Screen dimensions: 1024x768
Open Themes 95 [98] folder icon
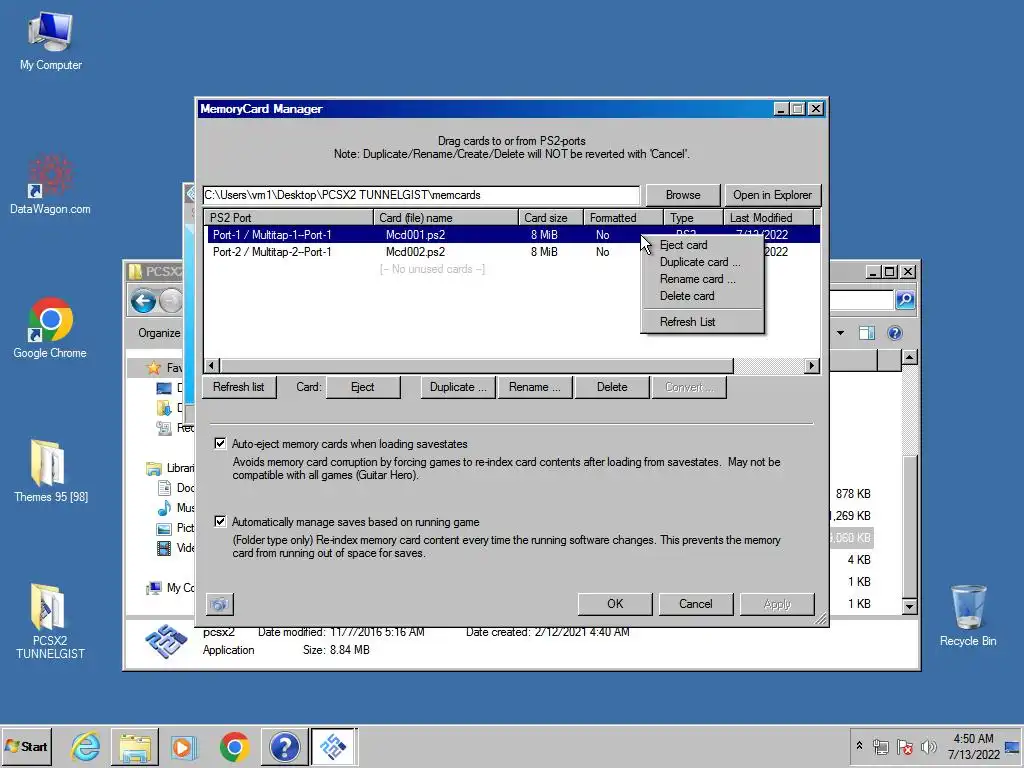pos(50,472)
